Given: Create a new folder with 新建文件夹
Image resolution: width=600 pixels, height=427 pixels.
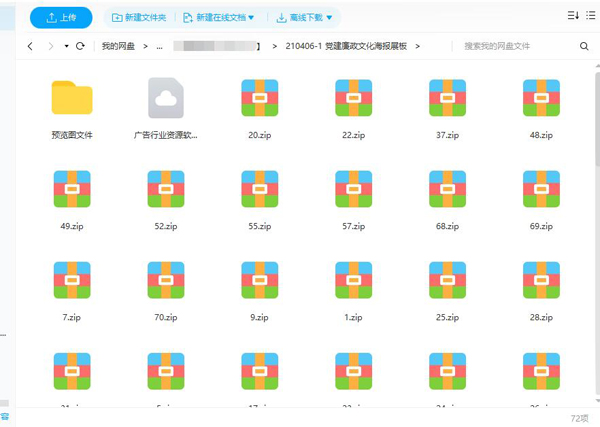Looking at the screenshot, I should click(x=139, y=18).
